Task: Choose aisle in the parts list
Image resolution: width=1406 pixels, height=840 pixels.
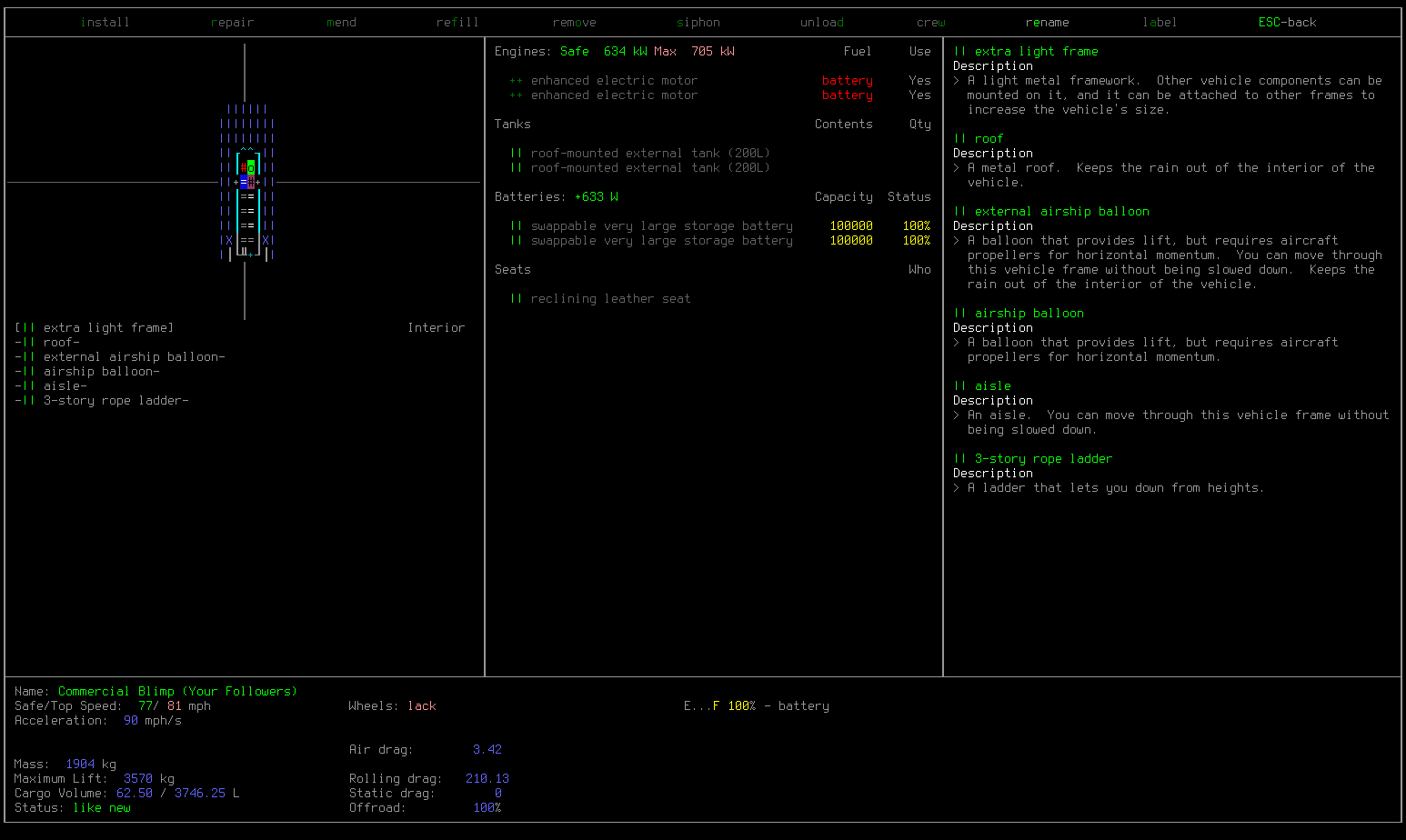Action: click(x=51, y=385)
